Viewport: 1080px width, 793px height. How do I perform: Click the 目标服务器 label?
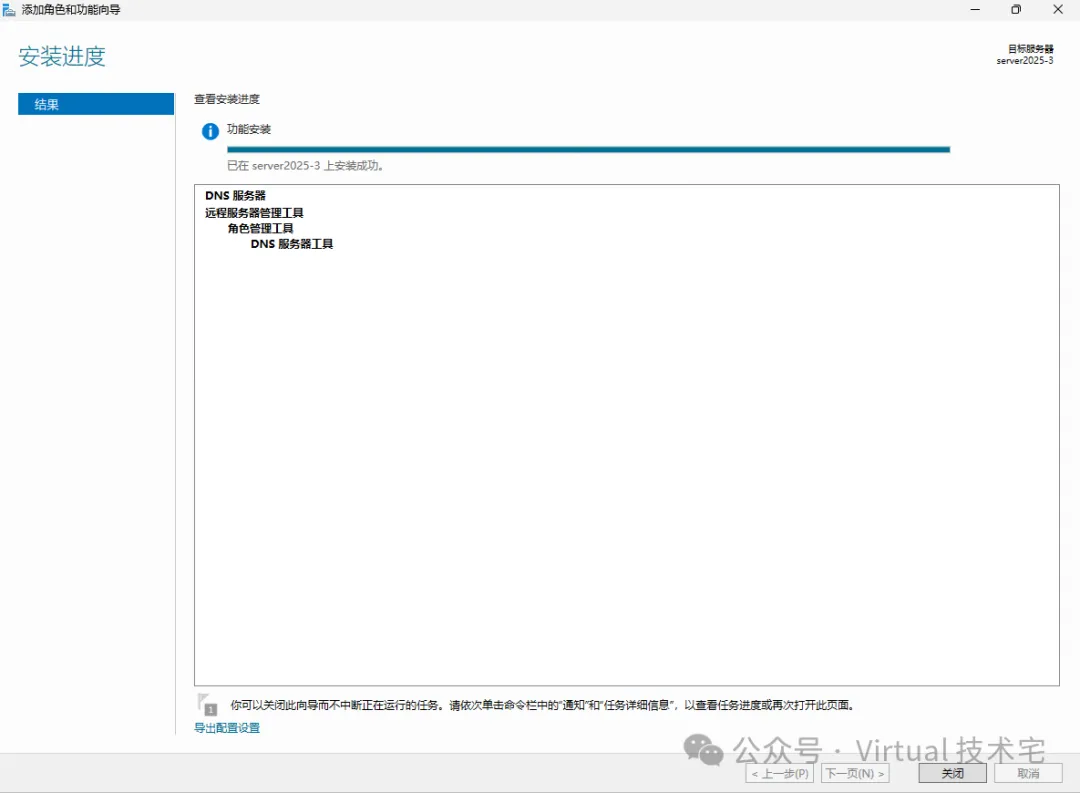[1030, 49]
